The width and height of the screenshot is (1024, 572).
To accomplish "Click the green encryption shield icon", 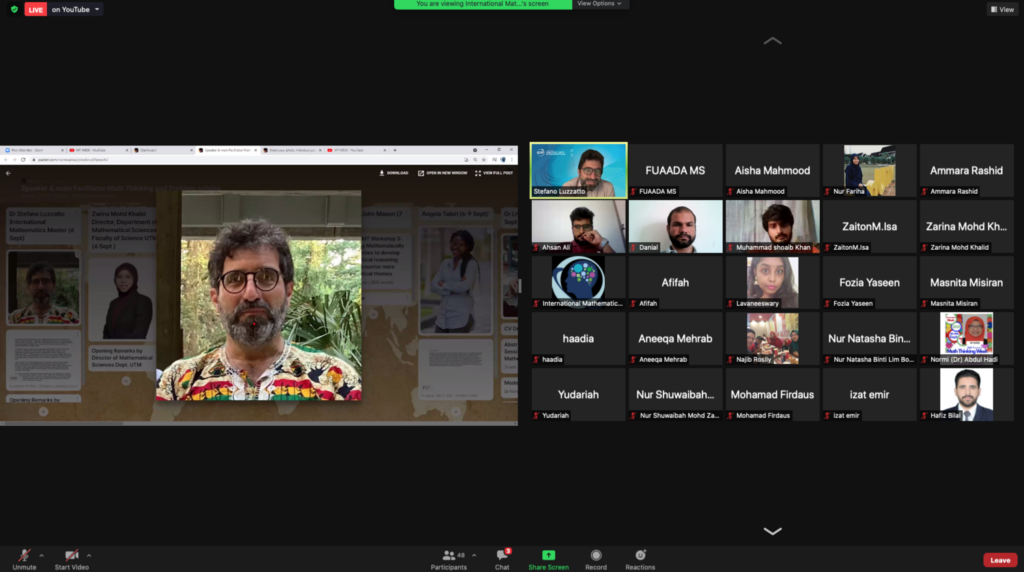I will (14, 9).
